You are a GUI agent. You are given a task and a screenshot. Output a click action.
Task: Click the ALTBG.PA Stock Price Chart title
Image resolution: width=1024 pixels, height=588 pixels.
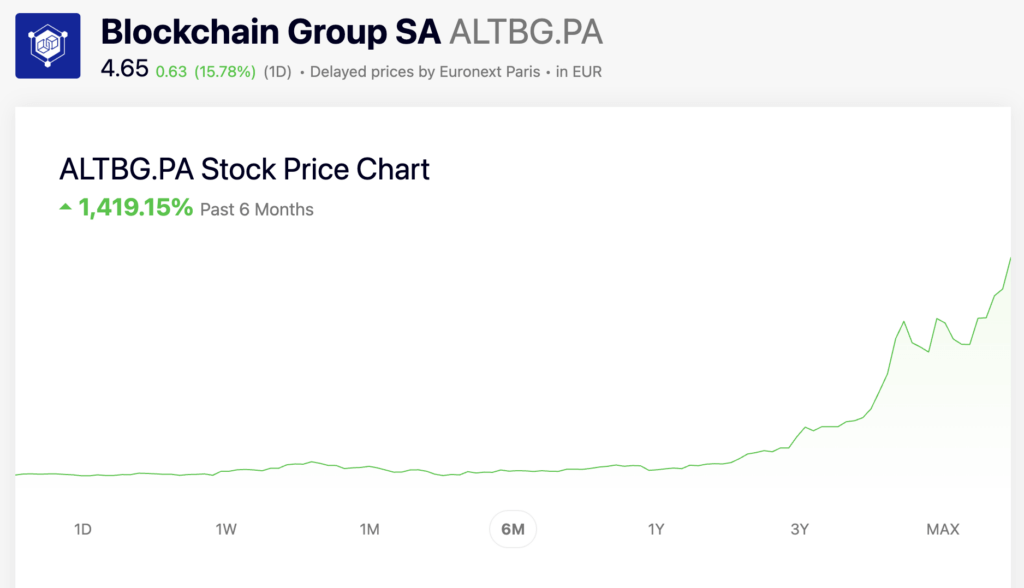(x=243, y=169)
